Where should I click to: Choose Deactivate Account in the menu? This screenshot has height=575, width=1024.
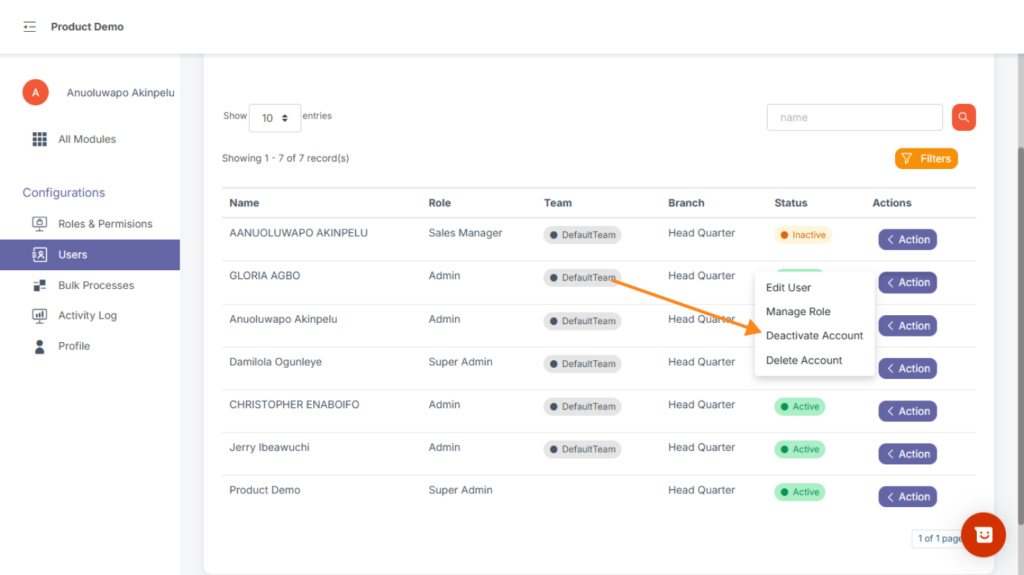point(814,336)
